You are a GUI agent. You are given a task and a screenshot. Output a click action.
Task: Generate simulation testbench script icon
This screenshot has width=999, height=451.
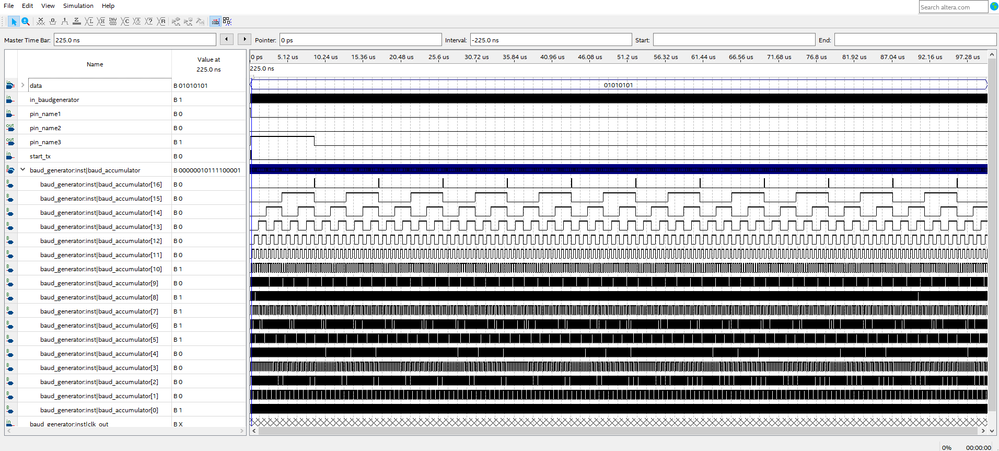click(200, 21)
